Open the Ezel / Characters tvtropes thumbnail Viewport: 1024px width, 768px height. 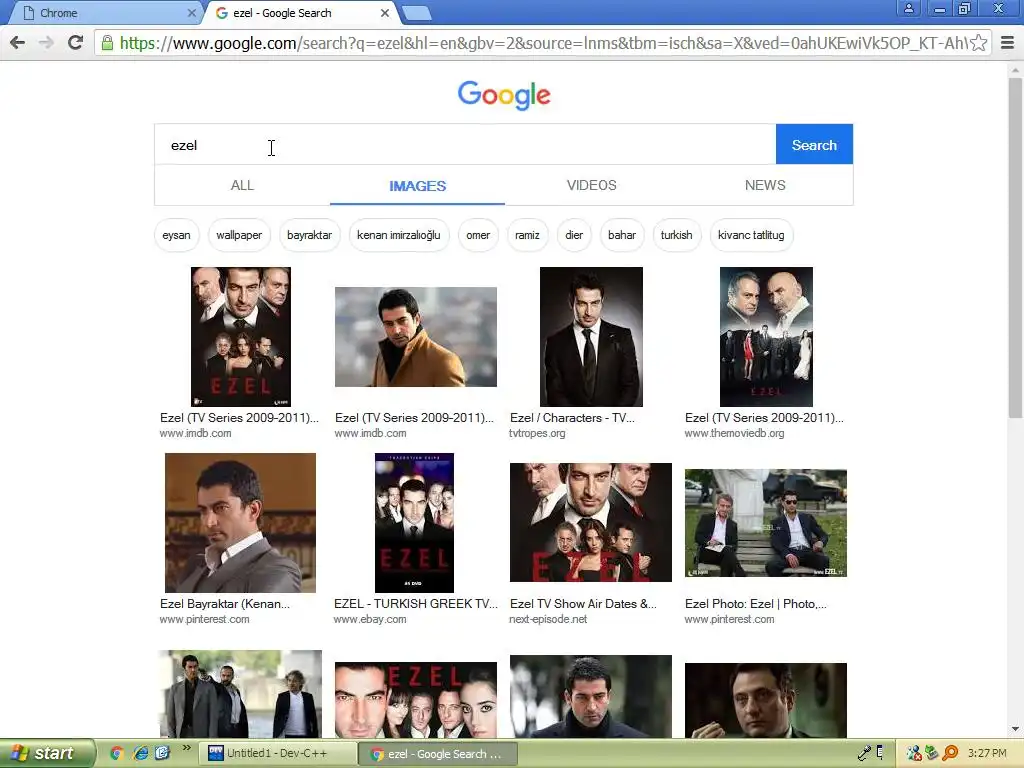click(591, 337)
